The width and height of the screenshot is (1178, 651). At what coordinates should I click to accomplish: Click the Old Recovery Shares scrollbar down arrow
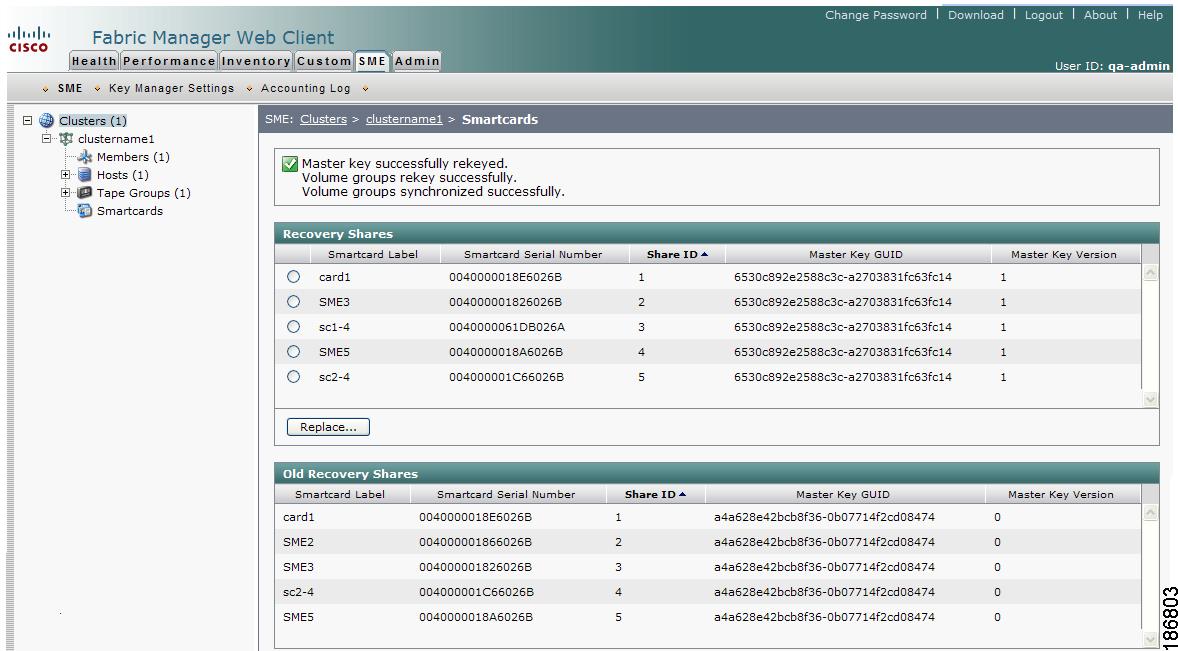pyautogui.click(x=1149, y=639)
